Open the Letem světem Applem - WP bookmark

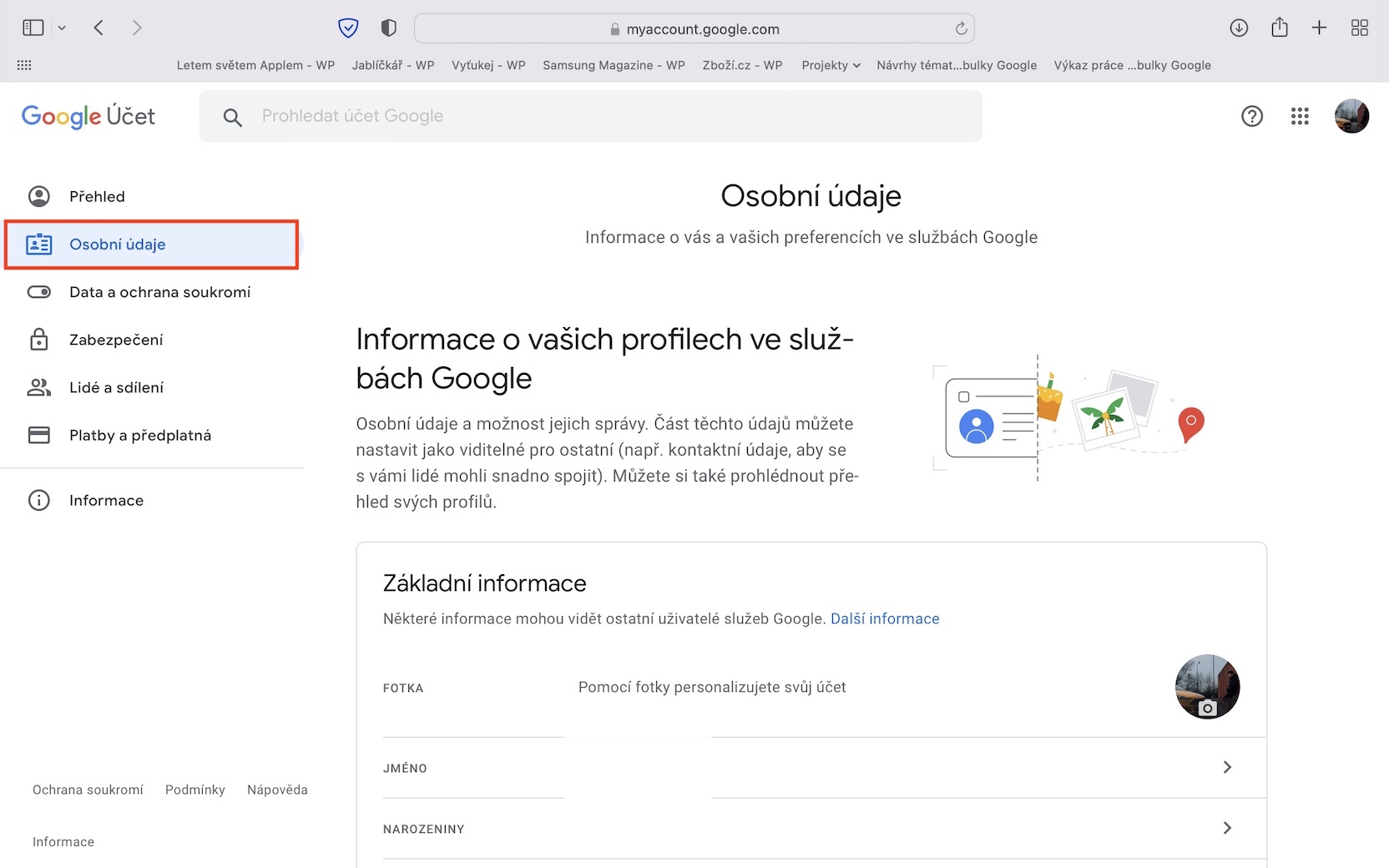click(x=255, y=65)
